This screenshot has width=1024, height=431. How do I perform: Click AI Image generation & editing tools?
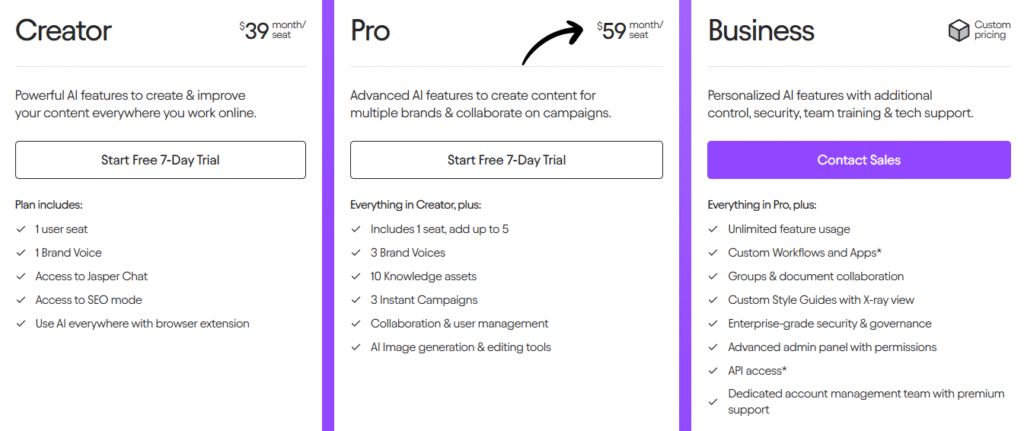click(x=461, y=347)
